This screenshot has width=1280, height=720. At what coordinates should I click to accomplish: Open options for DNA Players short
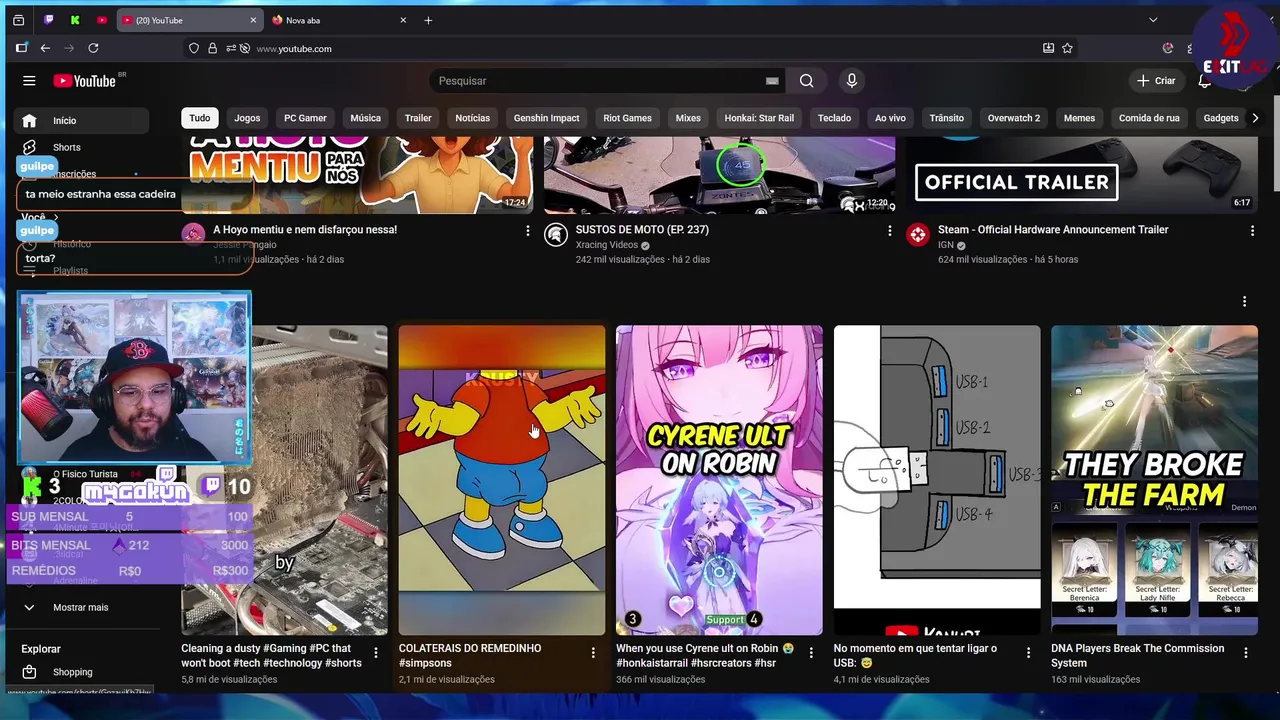pos(1246,653)
